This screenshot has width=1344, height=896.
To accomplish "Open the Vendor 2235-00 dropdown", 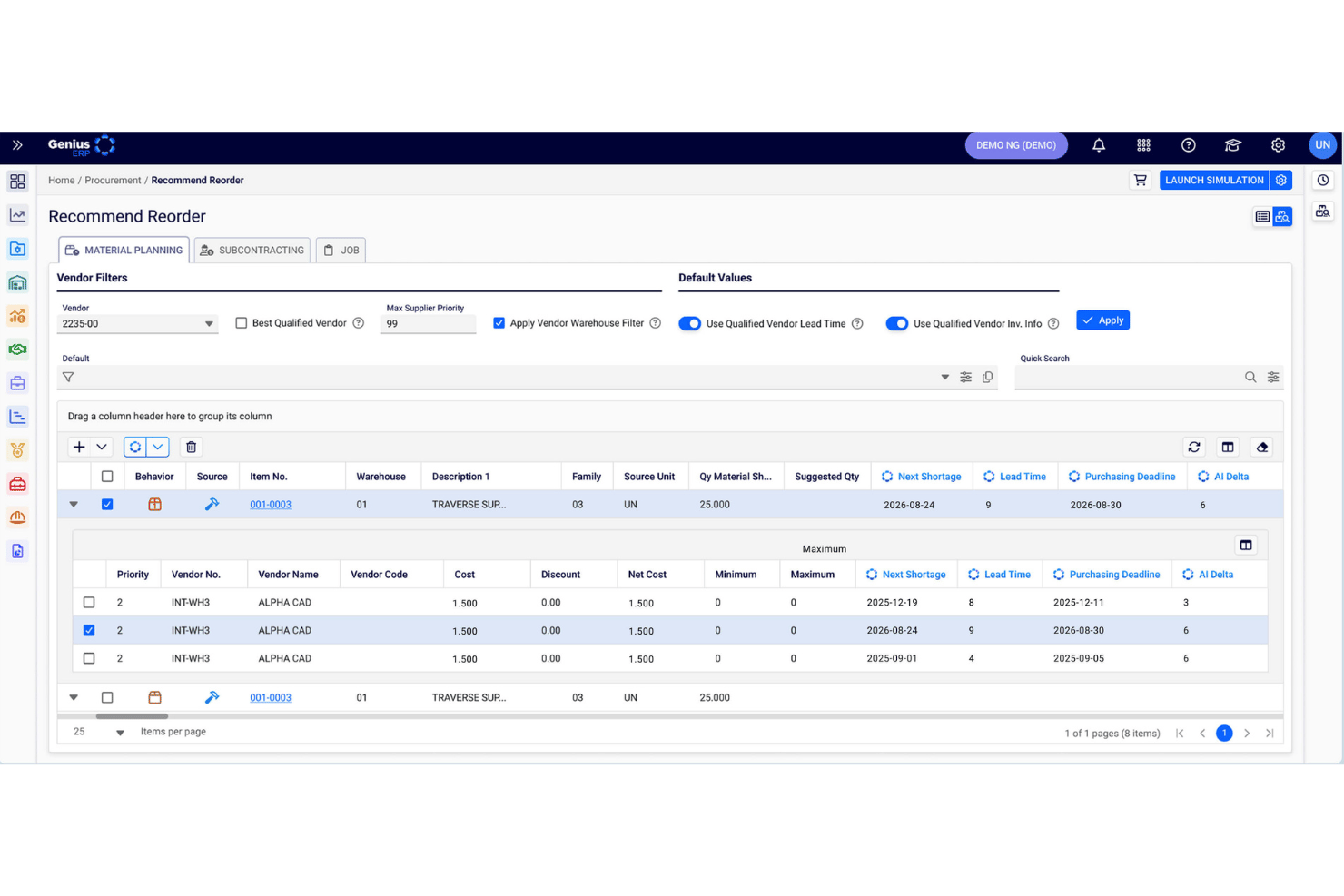I will point(137,324).
